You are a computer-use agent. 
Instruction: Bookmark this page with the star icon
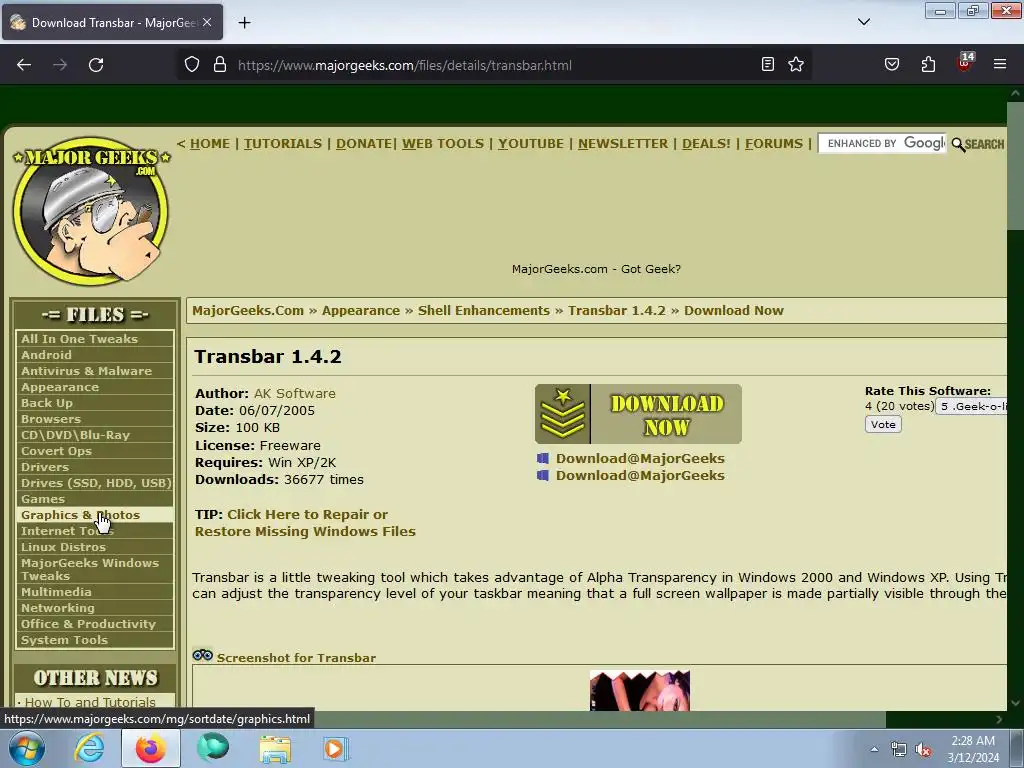click(x=795, y=64)
